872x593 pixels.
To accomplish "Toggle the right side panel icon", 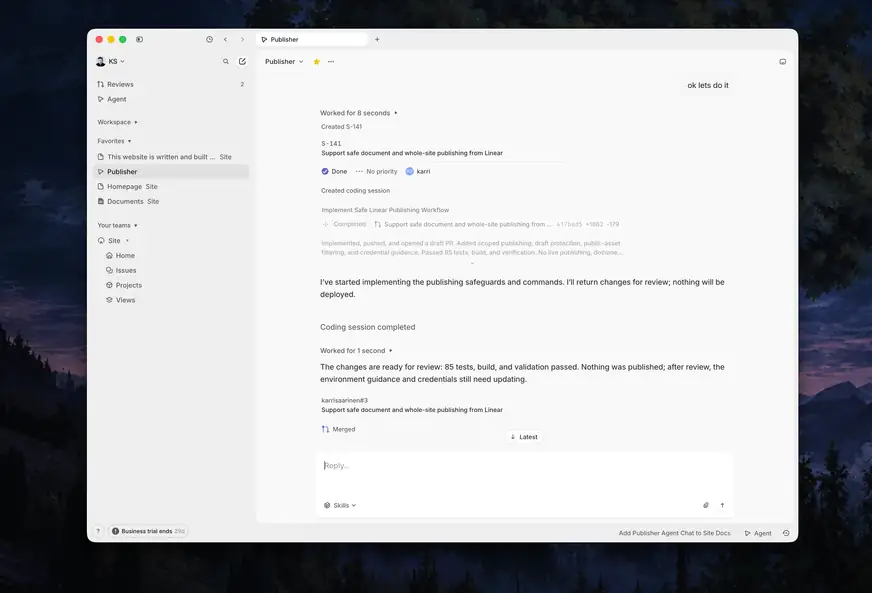I will click(782, 62).
